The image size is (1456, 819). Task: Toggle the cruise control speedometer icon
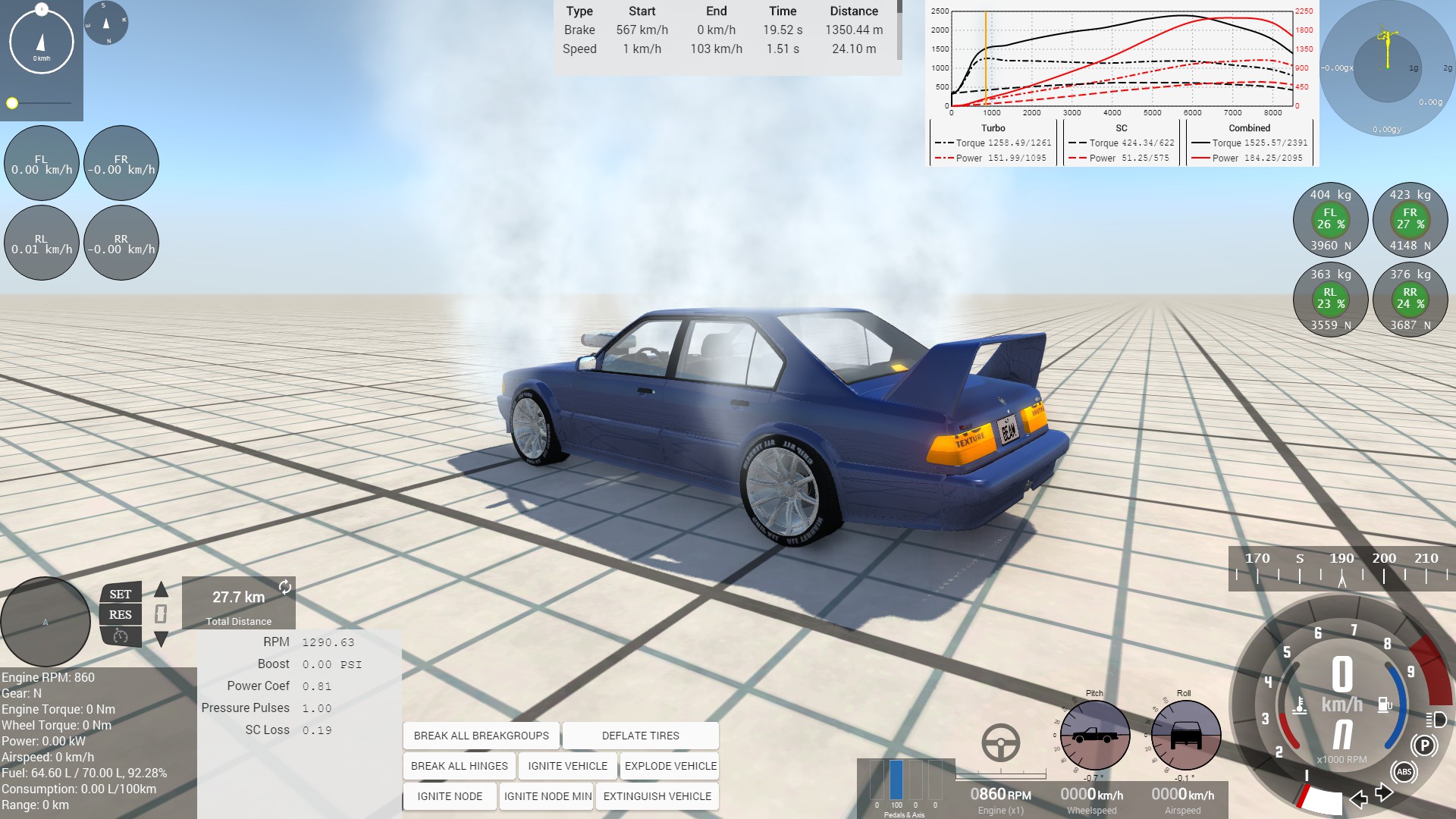(x=121, y=636)
